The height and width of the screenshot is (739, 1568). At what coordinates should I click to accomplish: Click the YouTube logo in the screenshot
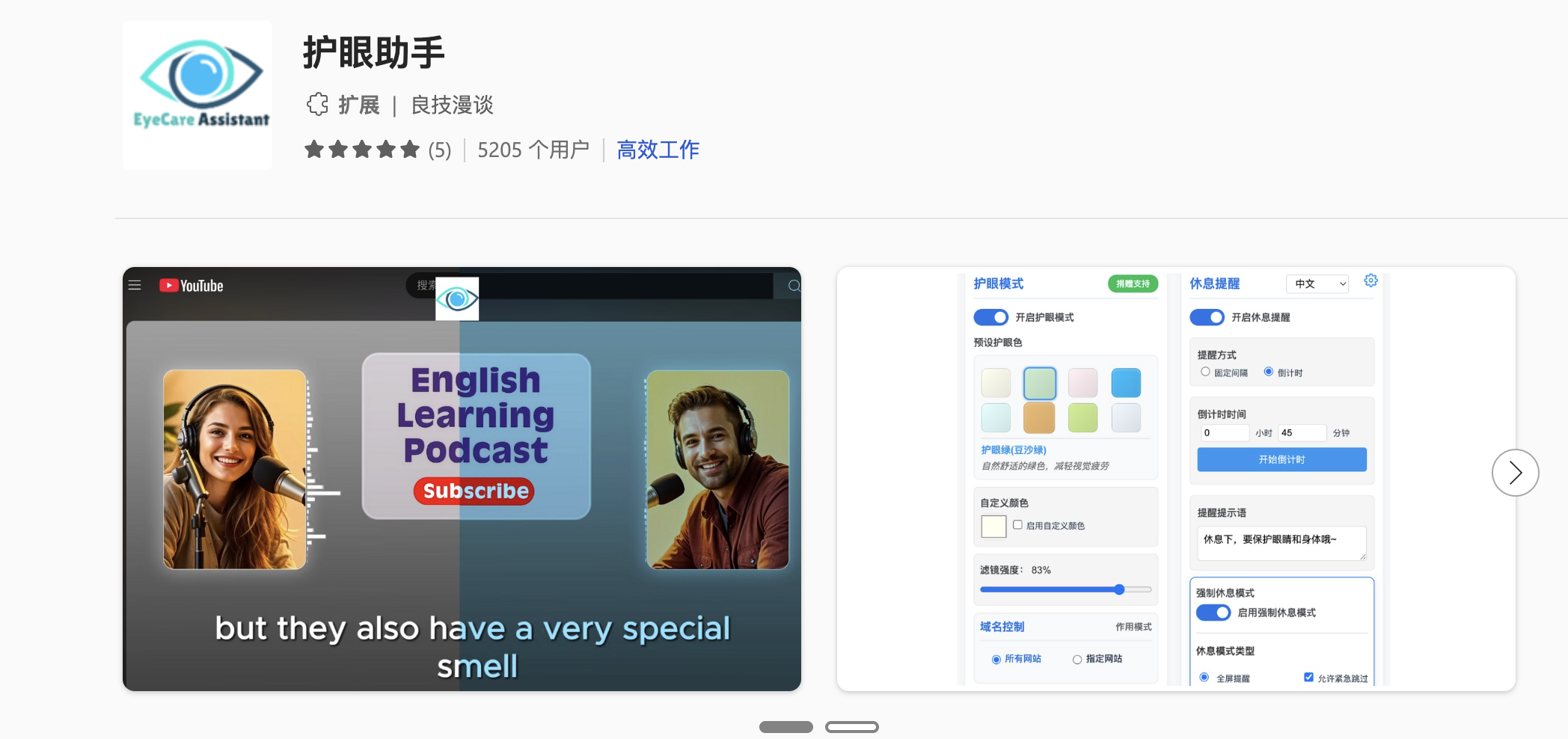189,285
